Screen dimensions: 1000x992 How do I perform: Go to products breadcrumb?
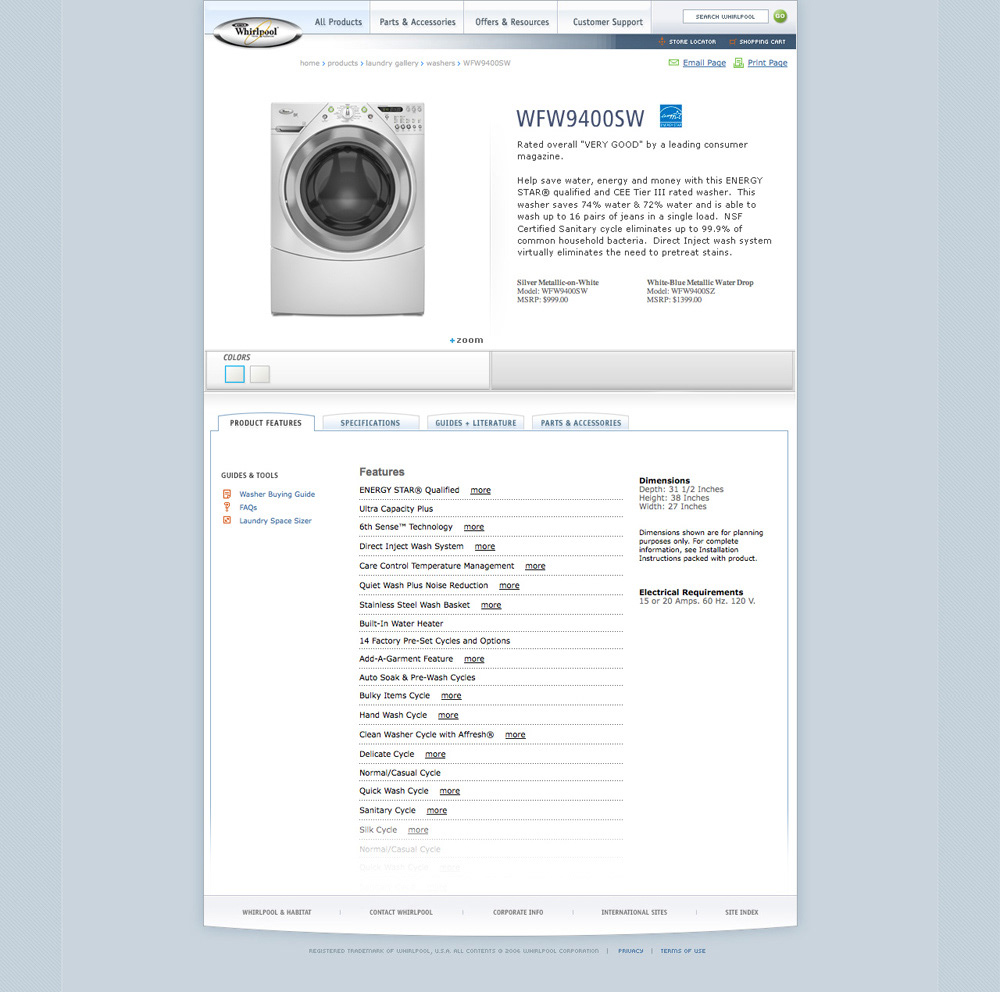point(342,63)
